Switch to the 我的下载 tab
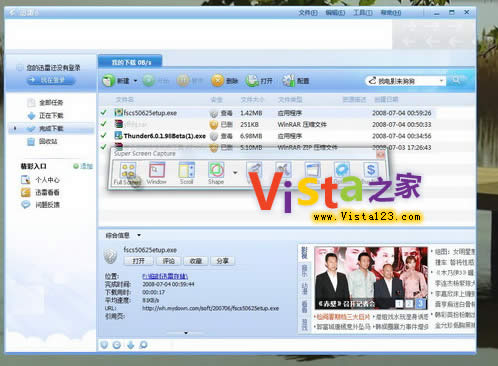 [x=131, y=62]
